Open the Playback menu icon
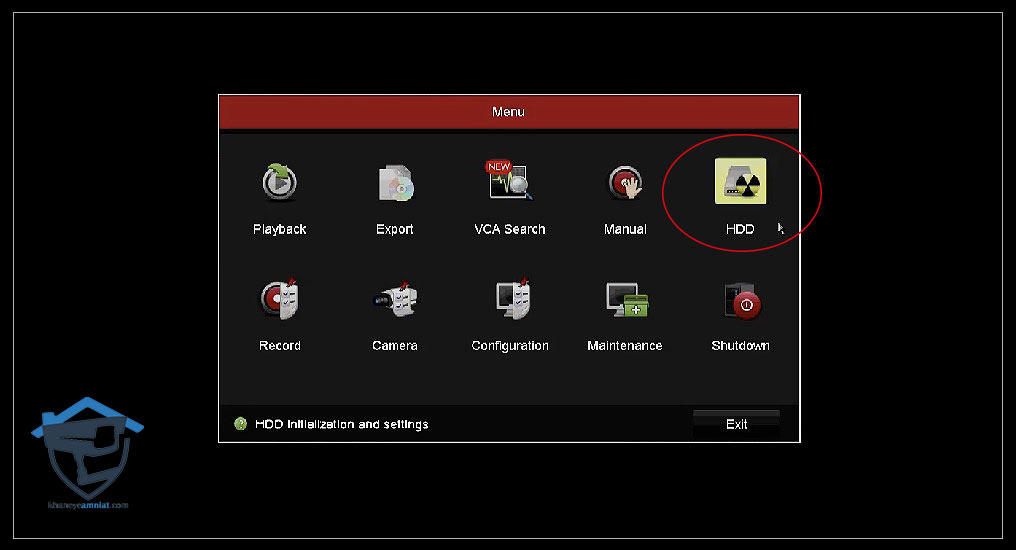This screenshot has height=550, width=1016. [x=279, y=183]
